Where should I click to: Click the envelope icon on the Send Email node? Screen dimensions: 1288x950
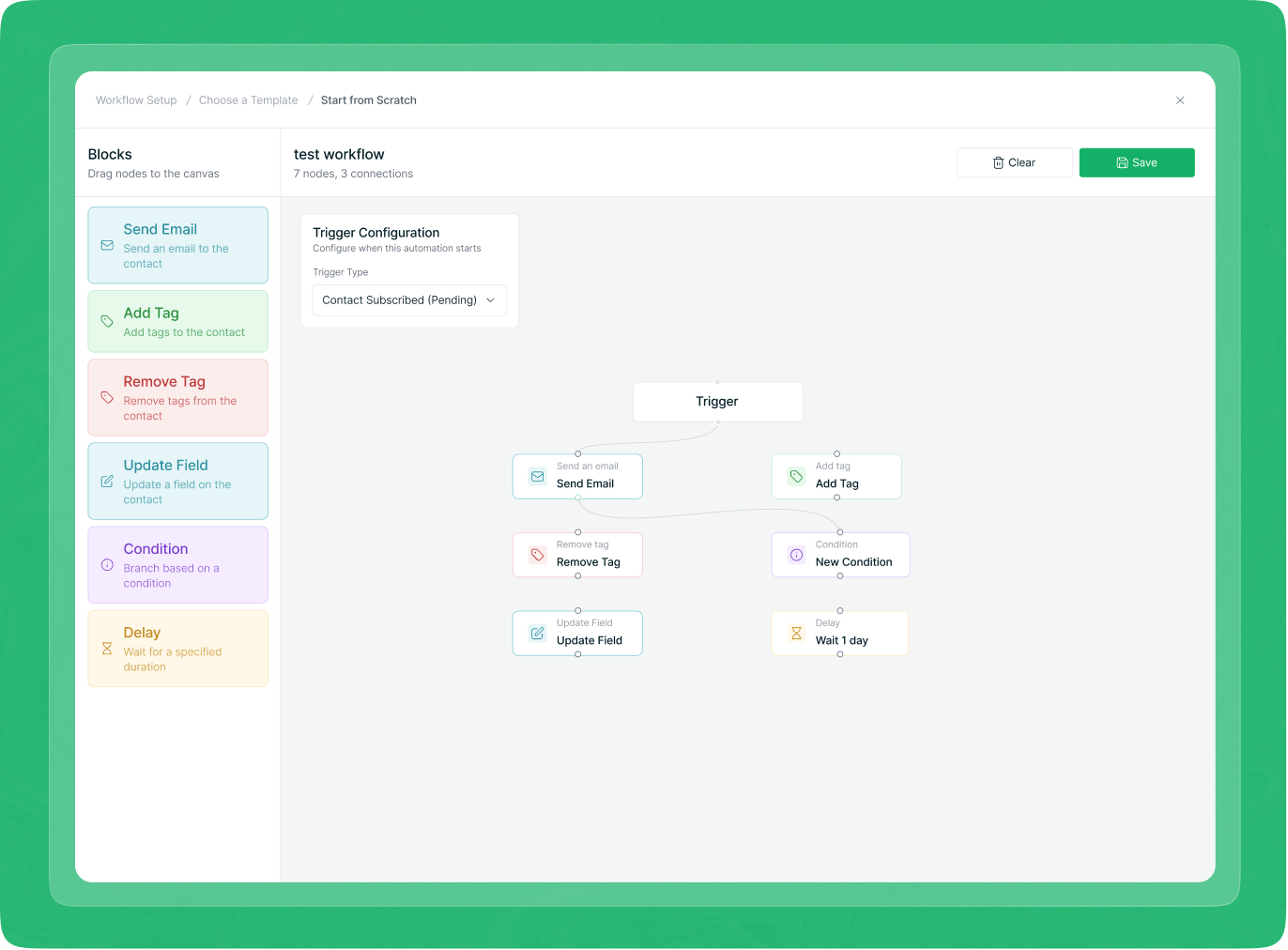pyautogui.click(x=537, y=476)
